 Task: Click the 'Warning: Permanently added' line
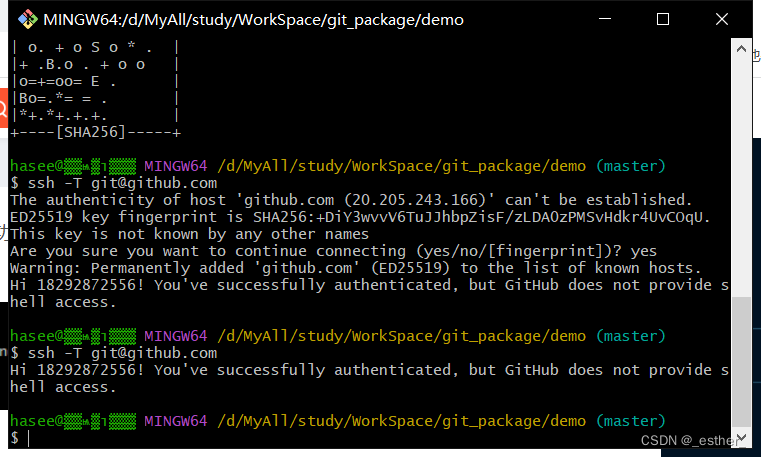[355, 268]
